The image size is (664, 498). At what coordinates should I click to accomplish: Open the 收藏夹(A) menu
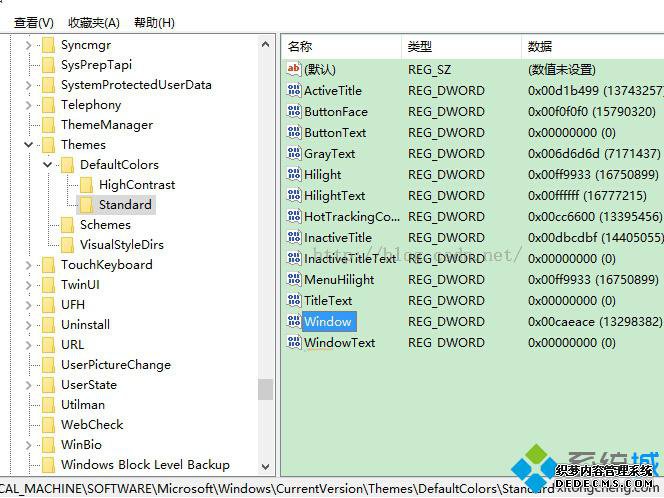click(94, 22)
